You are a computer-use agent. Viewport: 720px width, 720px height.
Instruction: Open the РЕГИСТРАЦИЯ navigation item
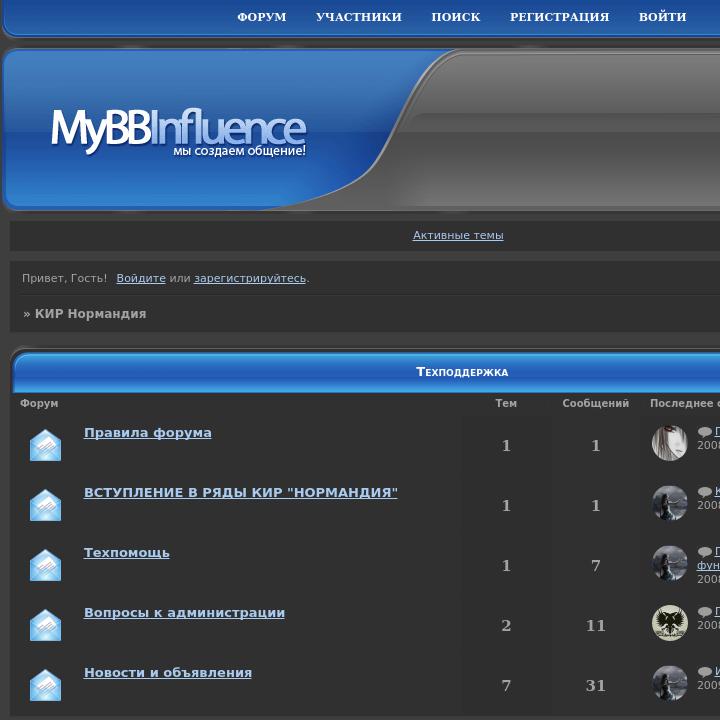[559, 17]
